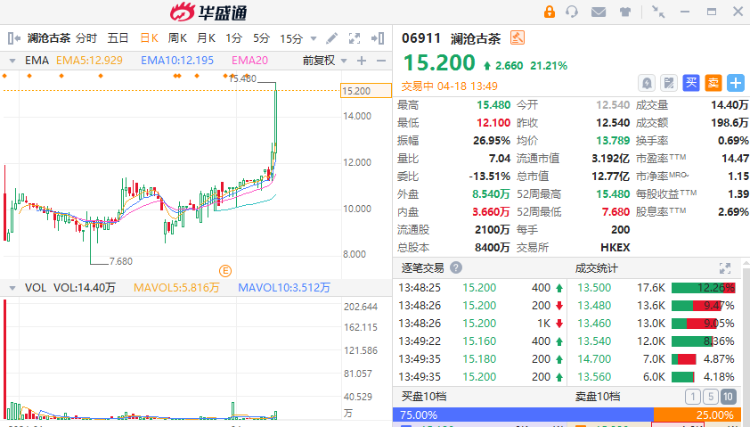Expand chart to fullscreen icon
The width and height of the screenshot is (750, 427).
tap(354, 38)
